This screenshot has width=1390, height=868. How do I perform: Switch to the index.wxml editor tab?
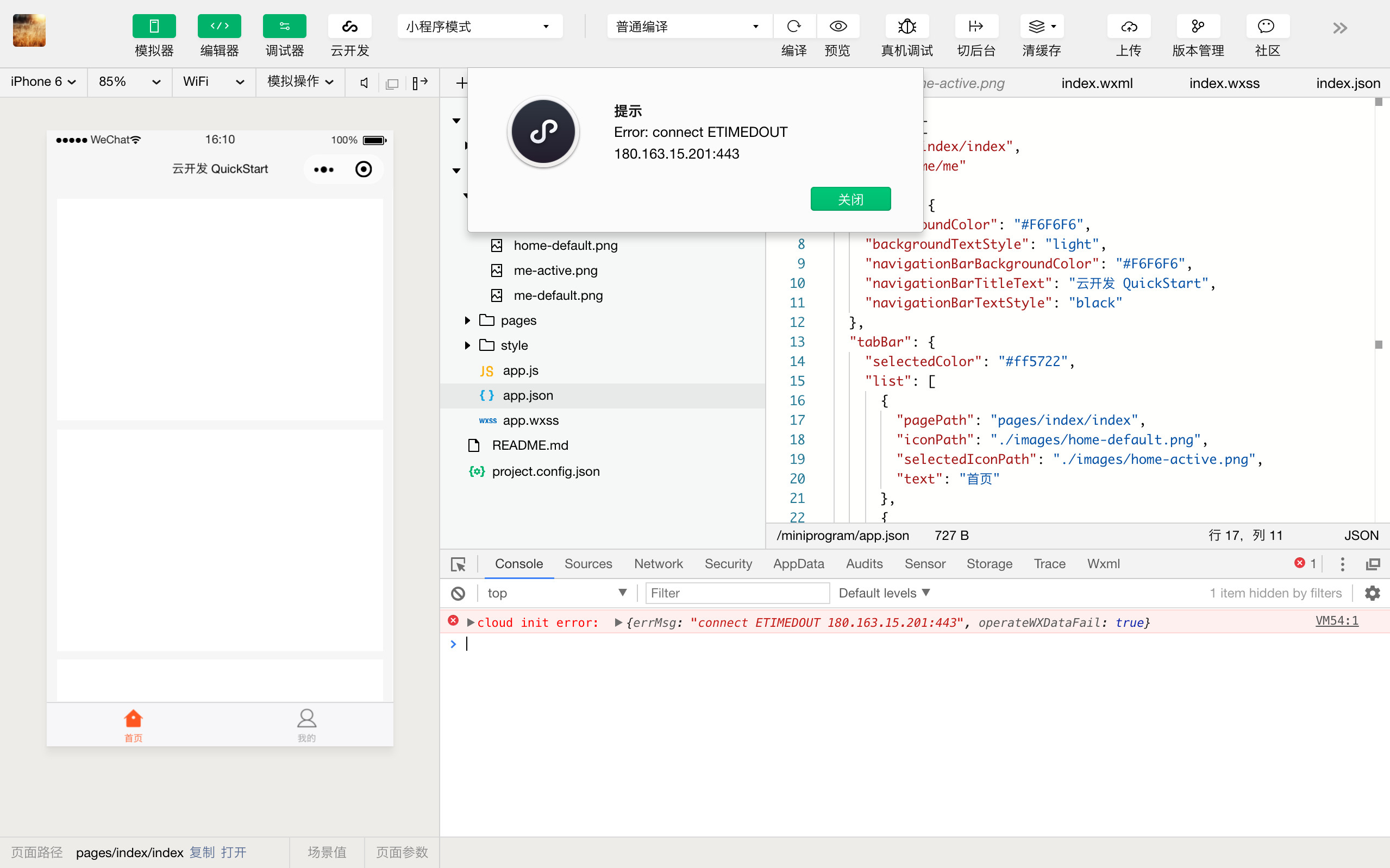[x=1097, y=83]
